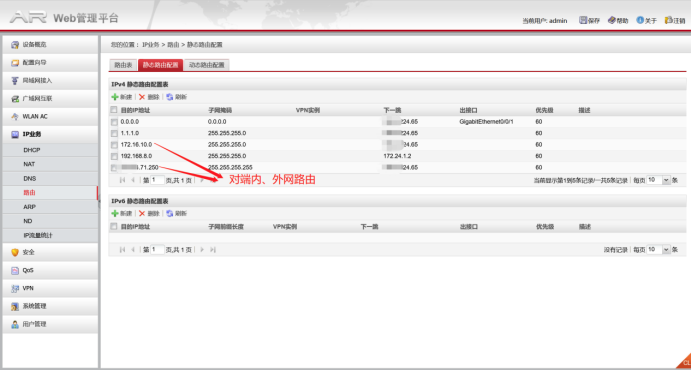Click IP业务 in the breadcrumb path
691x370 pixels.
(x=150, y=45)
